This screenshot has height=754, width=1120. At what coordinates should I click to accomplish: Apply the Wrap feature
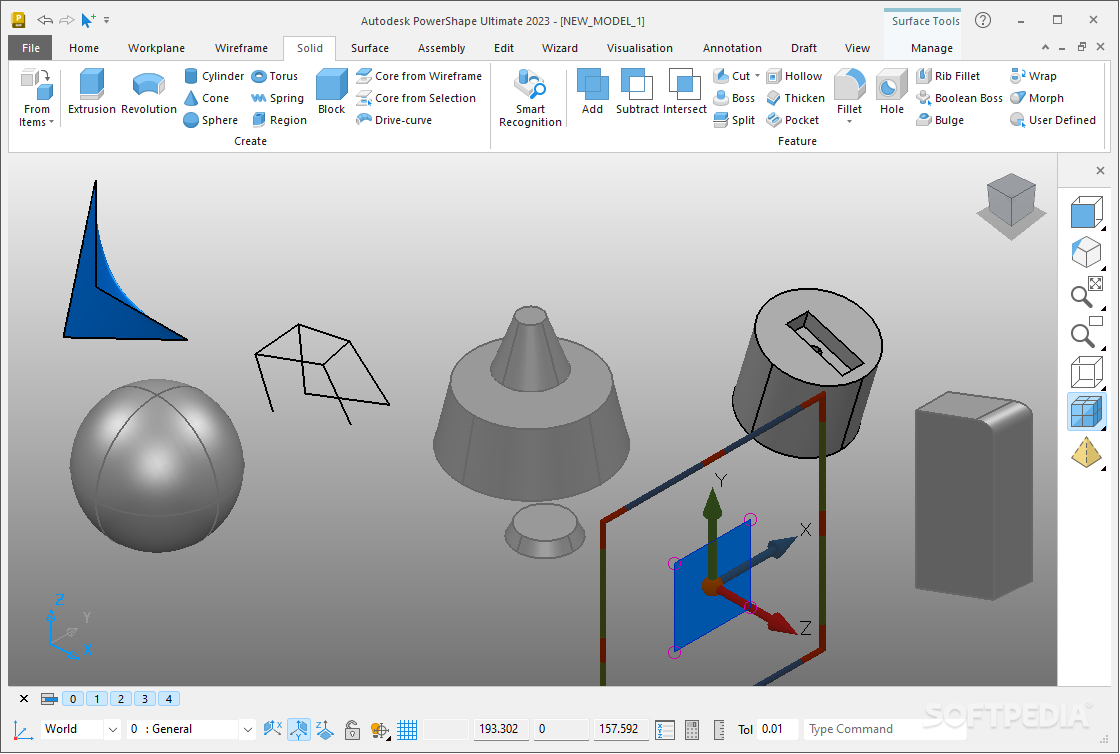pos(1034,76)
